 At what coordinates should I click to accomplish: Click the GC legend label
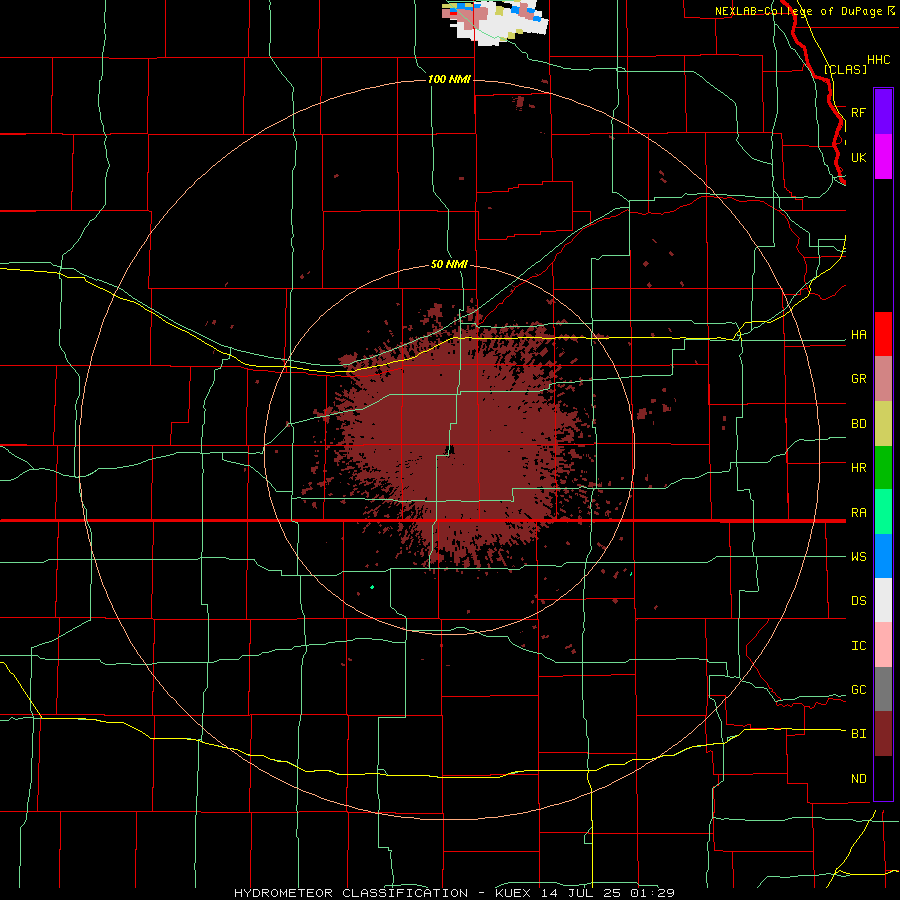click(858, 690)
